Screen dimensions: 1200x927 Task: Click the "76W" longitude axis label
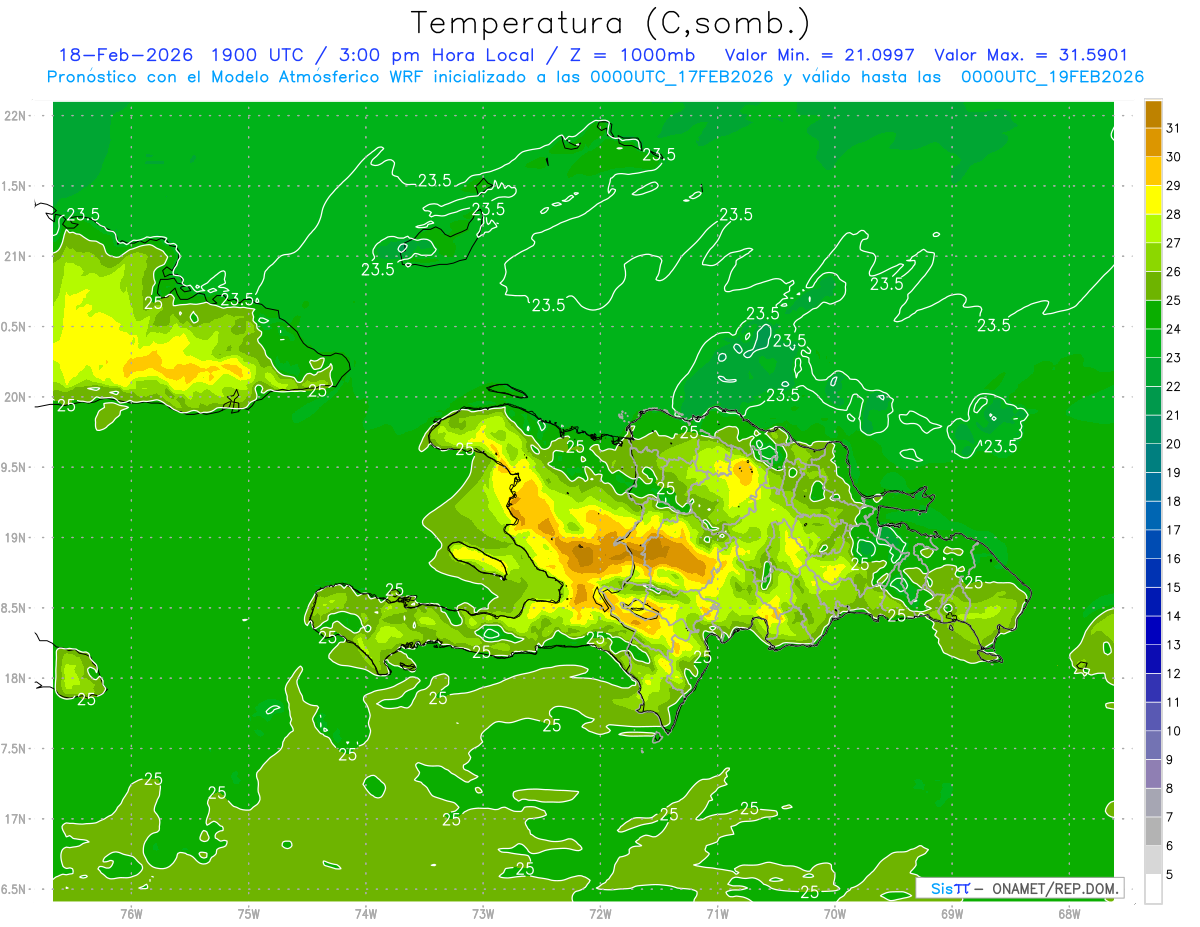click(x=131, y=913)
